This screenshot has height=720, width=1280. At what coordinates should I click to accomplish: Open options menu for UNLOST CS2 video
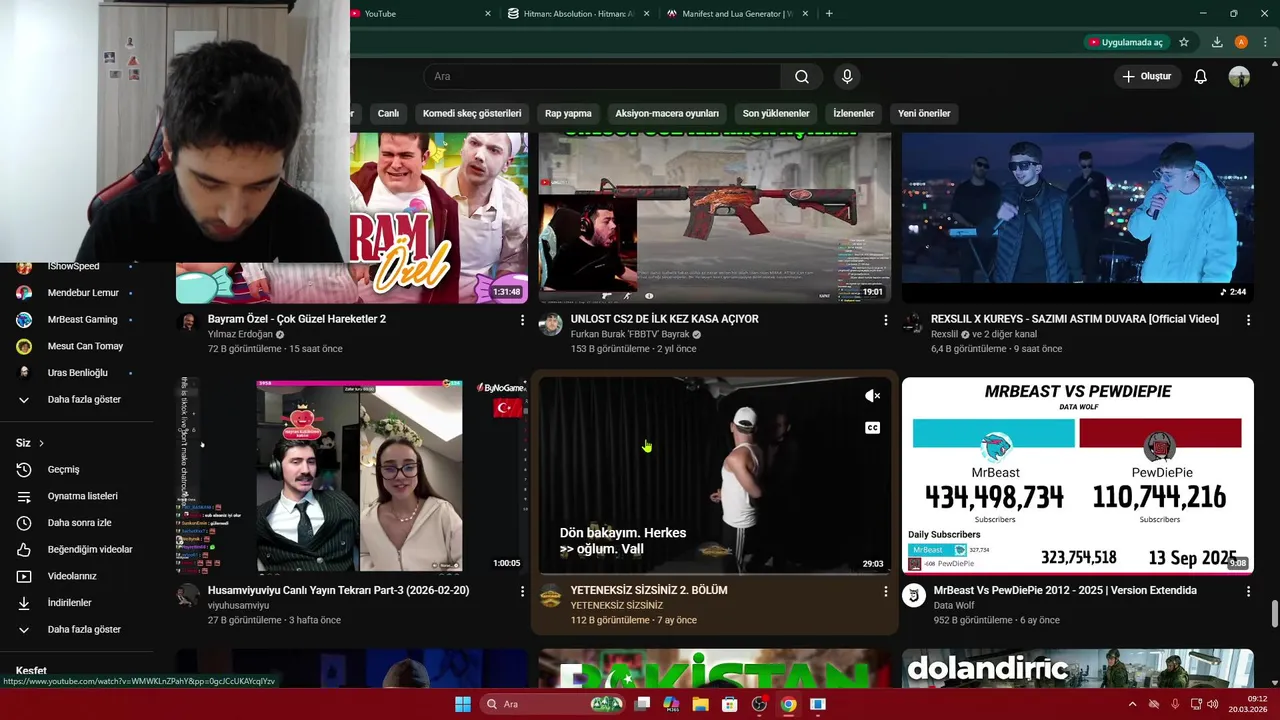[885, 320]
